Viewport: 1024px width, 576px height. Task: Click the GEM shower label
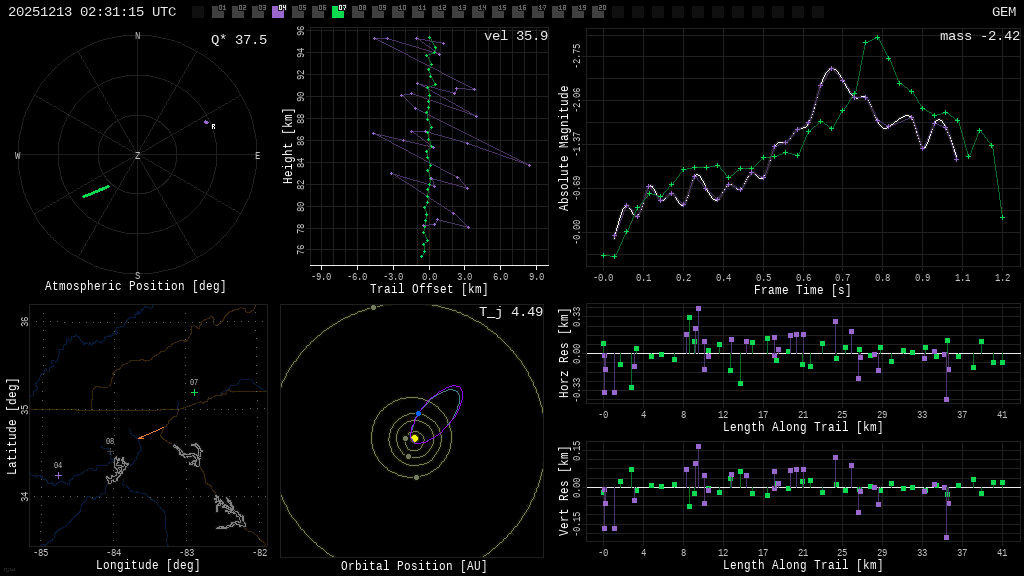point(1003,12)
